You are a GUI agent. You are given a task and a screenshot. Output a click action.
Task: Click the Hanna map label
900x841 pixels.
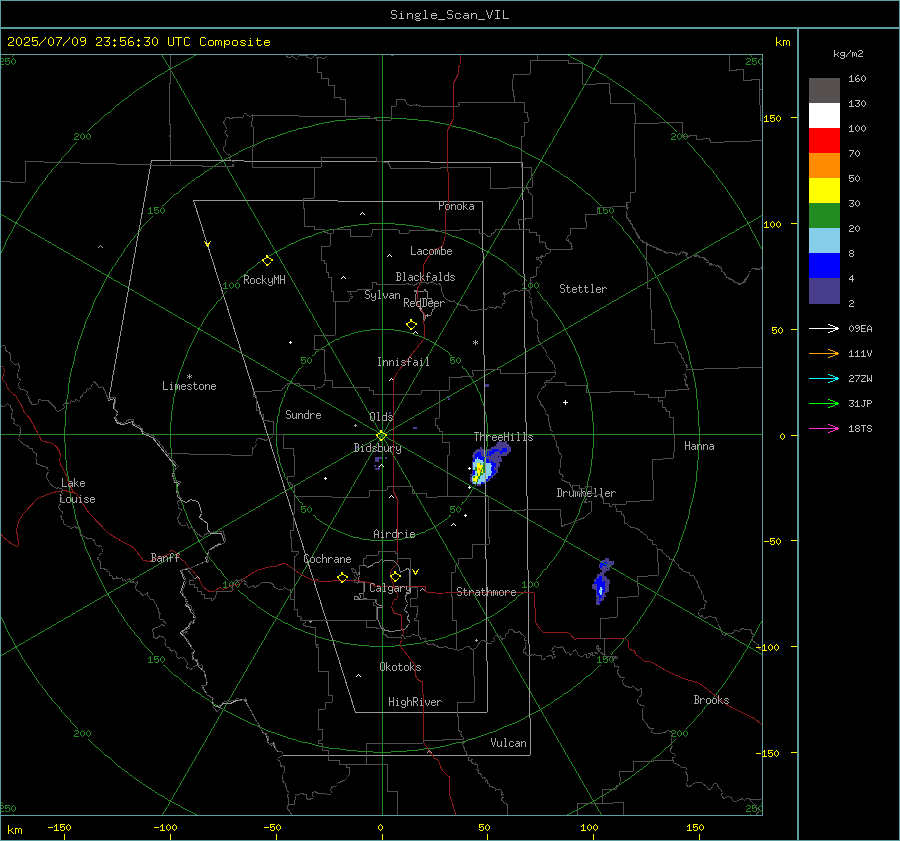tap(699, 446)
